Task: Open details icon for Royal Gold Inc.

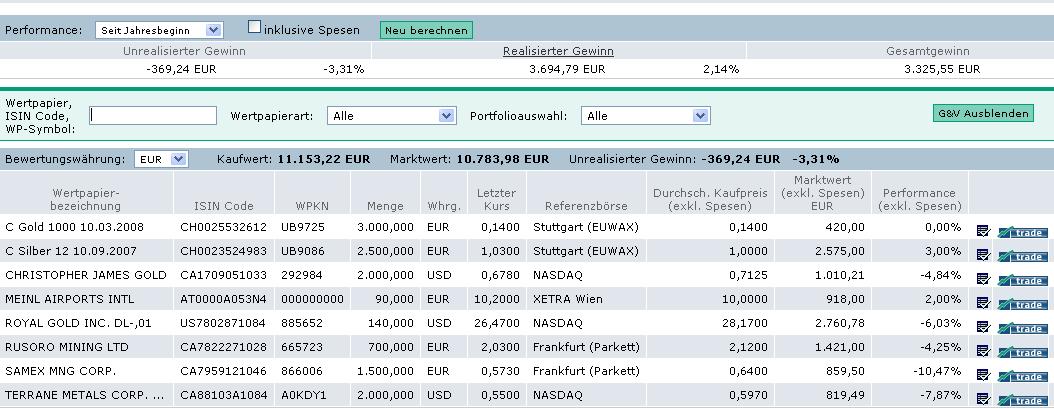Action: (x=983, y=328)
